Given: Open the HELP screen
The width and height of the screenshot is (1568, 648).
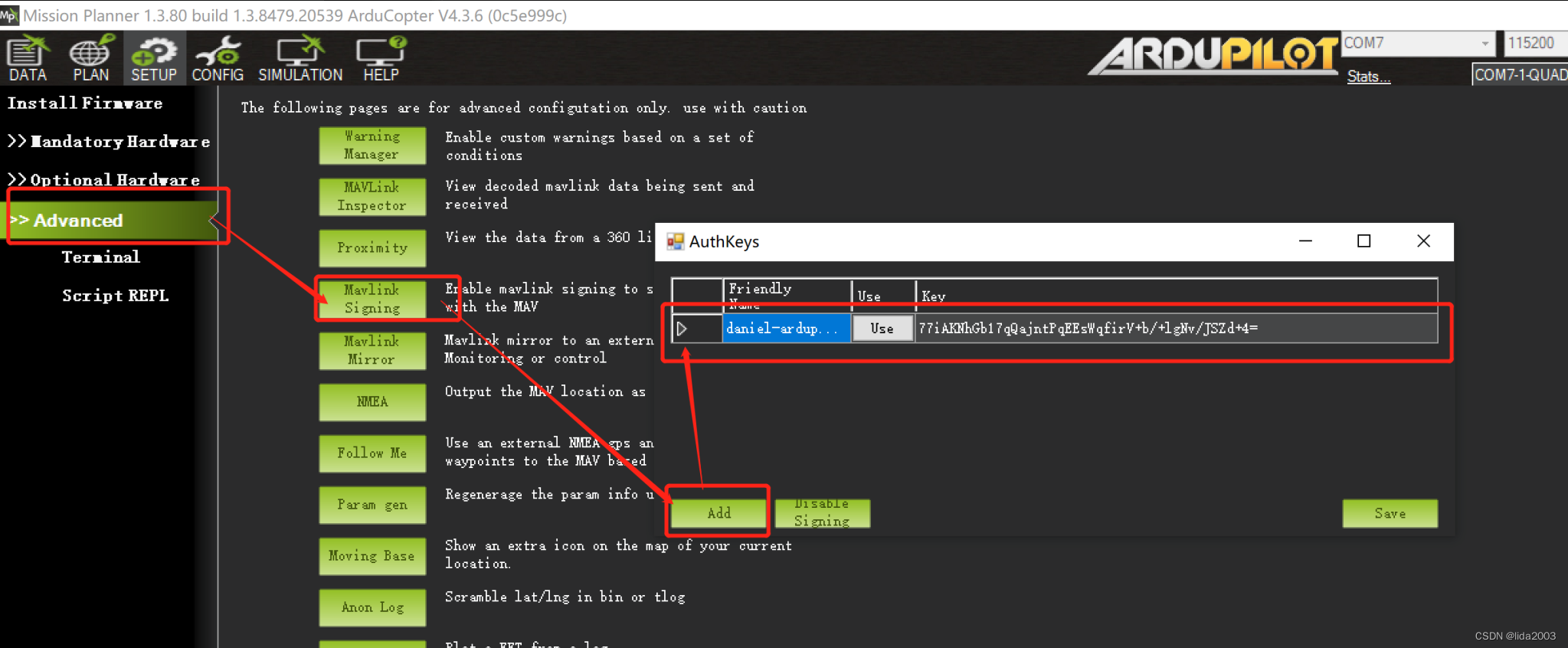Looking at the screenshot, I should (381, 58).
